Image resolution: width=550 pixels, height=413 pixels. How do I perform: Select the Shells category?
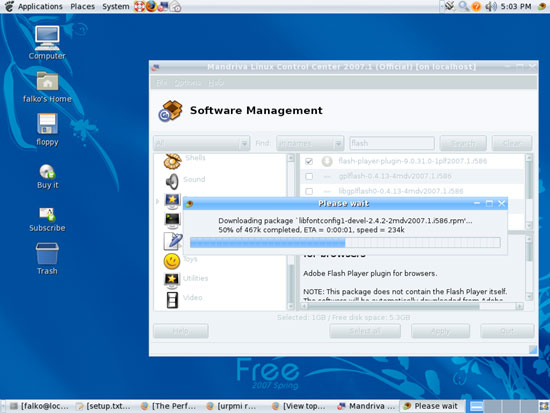(195, 158)
